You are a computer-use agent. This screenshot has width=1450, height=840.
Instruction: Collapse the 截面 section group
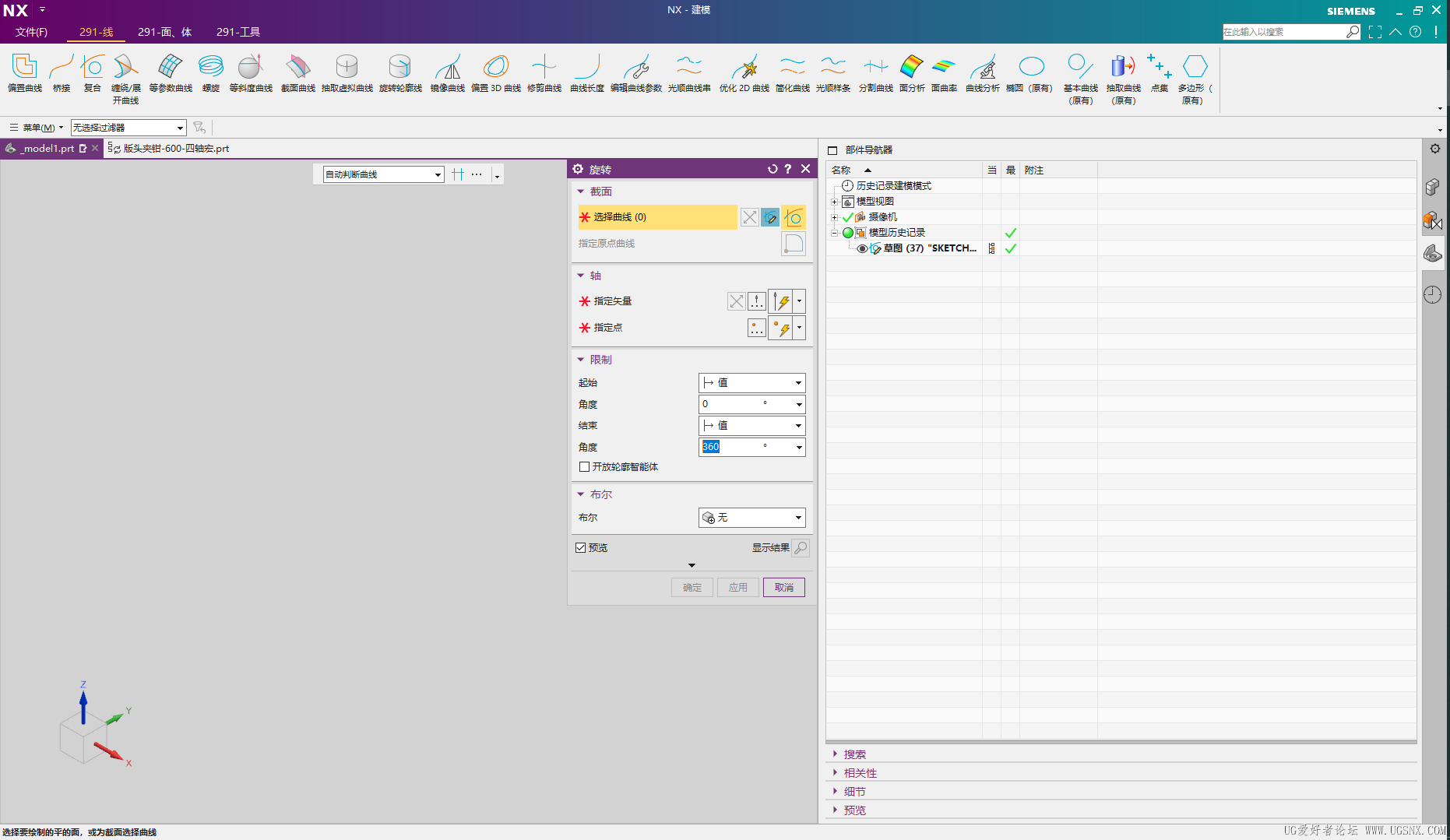coord(581,192)
